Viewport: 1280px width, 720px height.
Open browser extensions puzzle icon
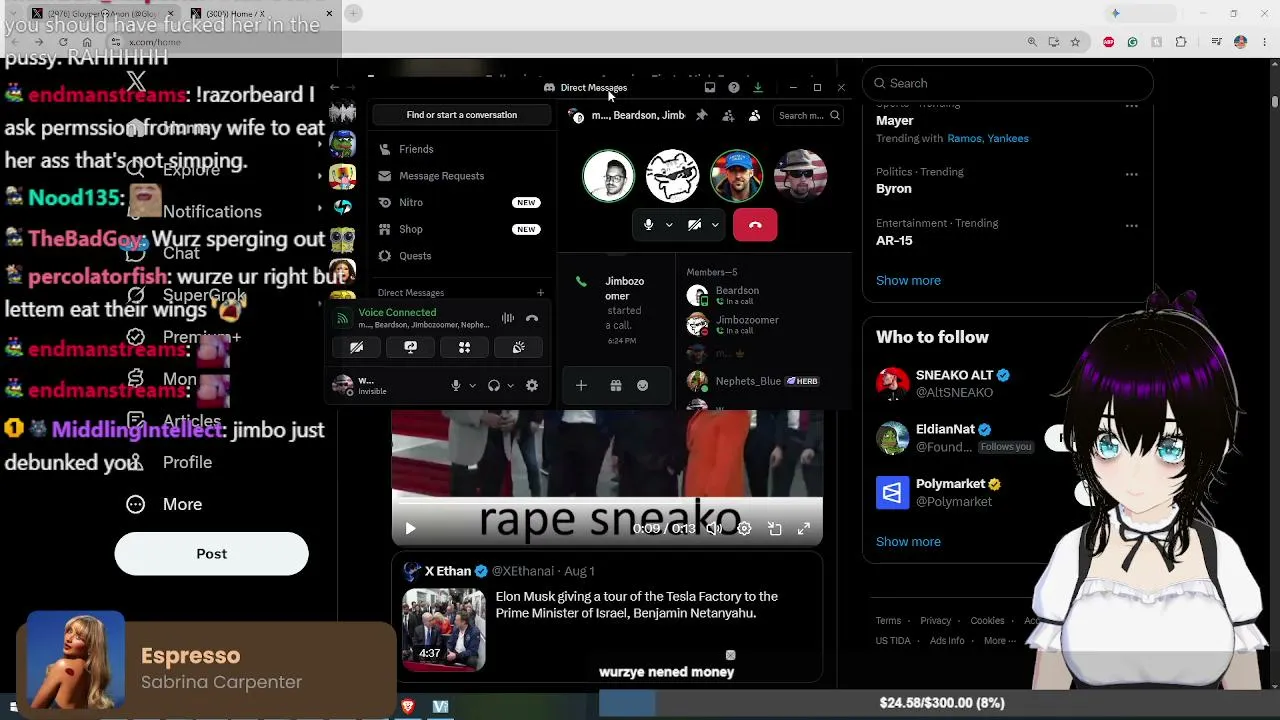(1181, 42)
